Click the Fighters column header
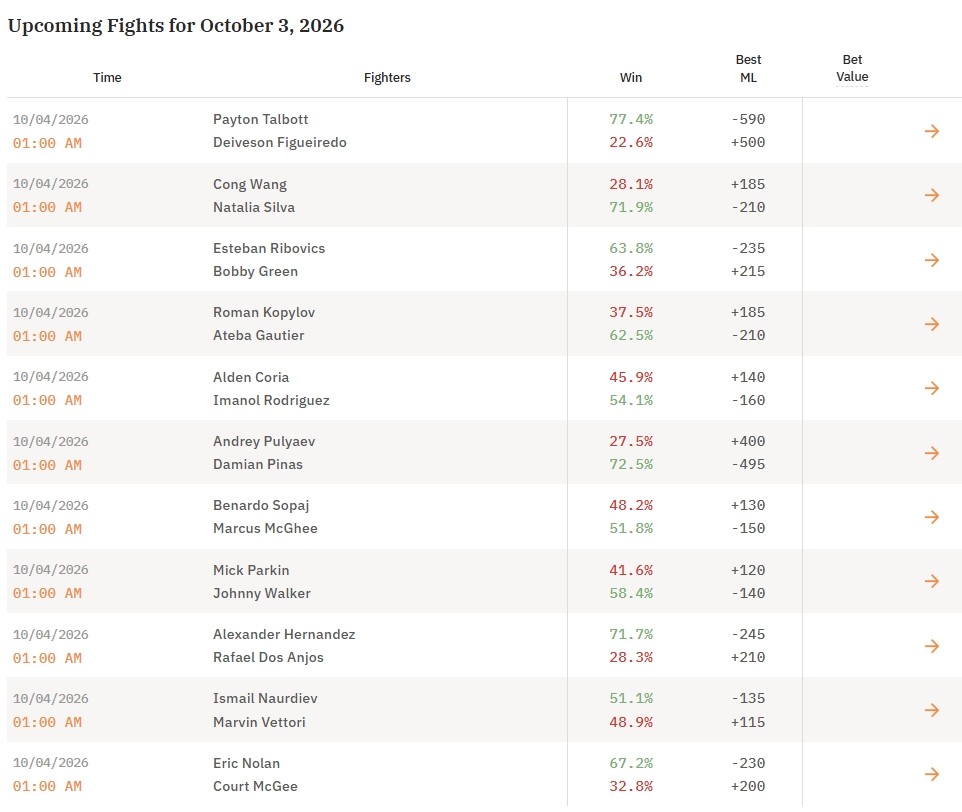The width and height of the screenshot is (962, 812). (x=387, y=77)
